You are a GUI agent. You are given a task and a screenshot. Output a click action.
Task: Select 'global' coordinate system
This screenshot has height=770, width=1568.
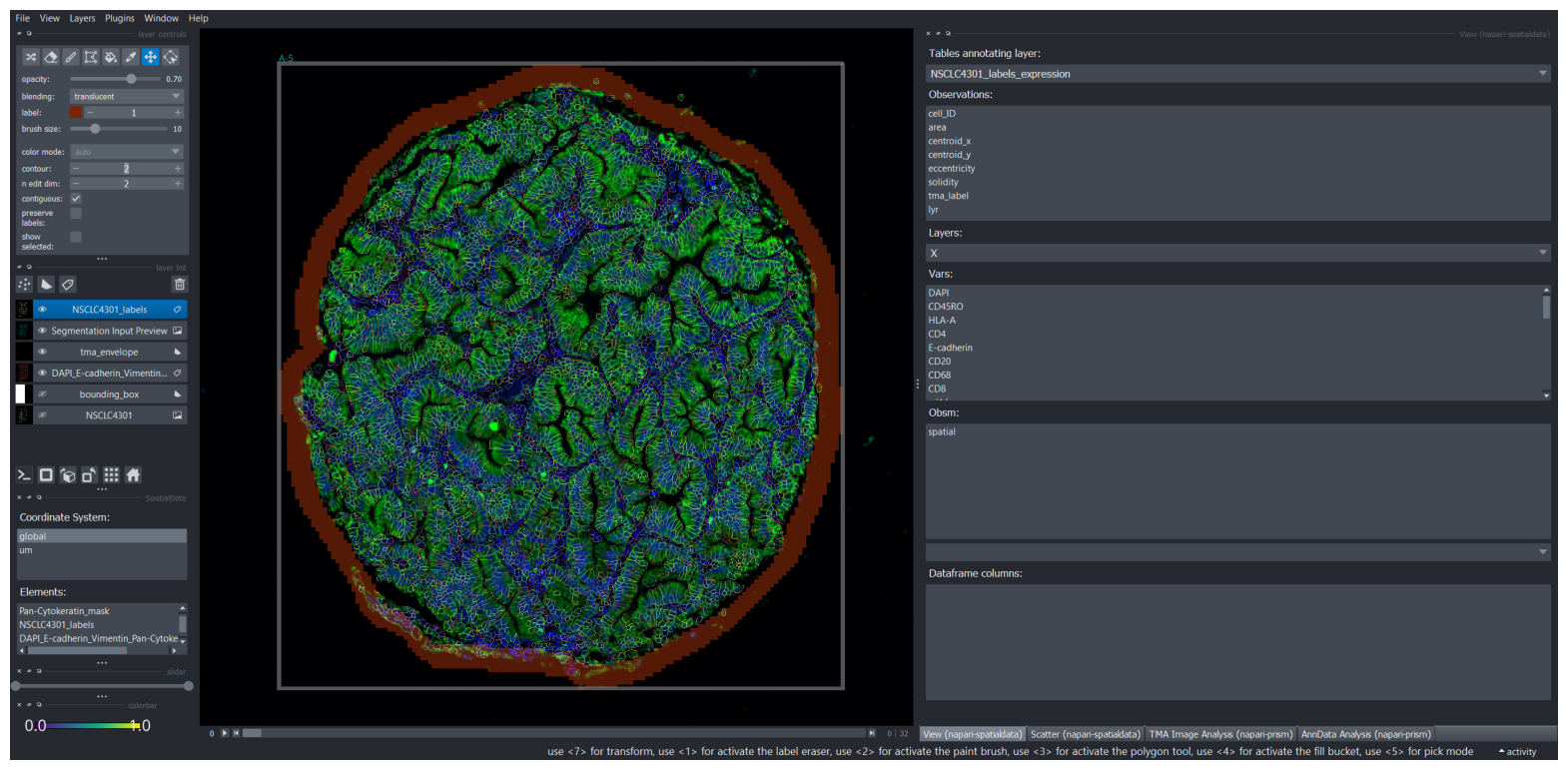pyautogui.click(x=102, y=536)
